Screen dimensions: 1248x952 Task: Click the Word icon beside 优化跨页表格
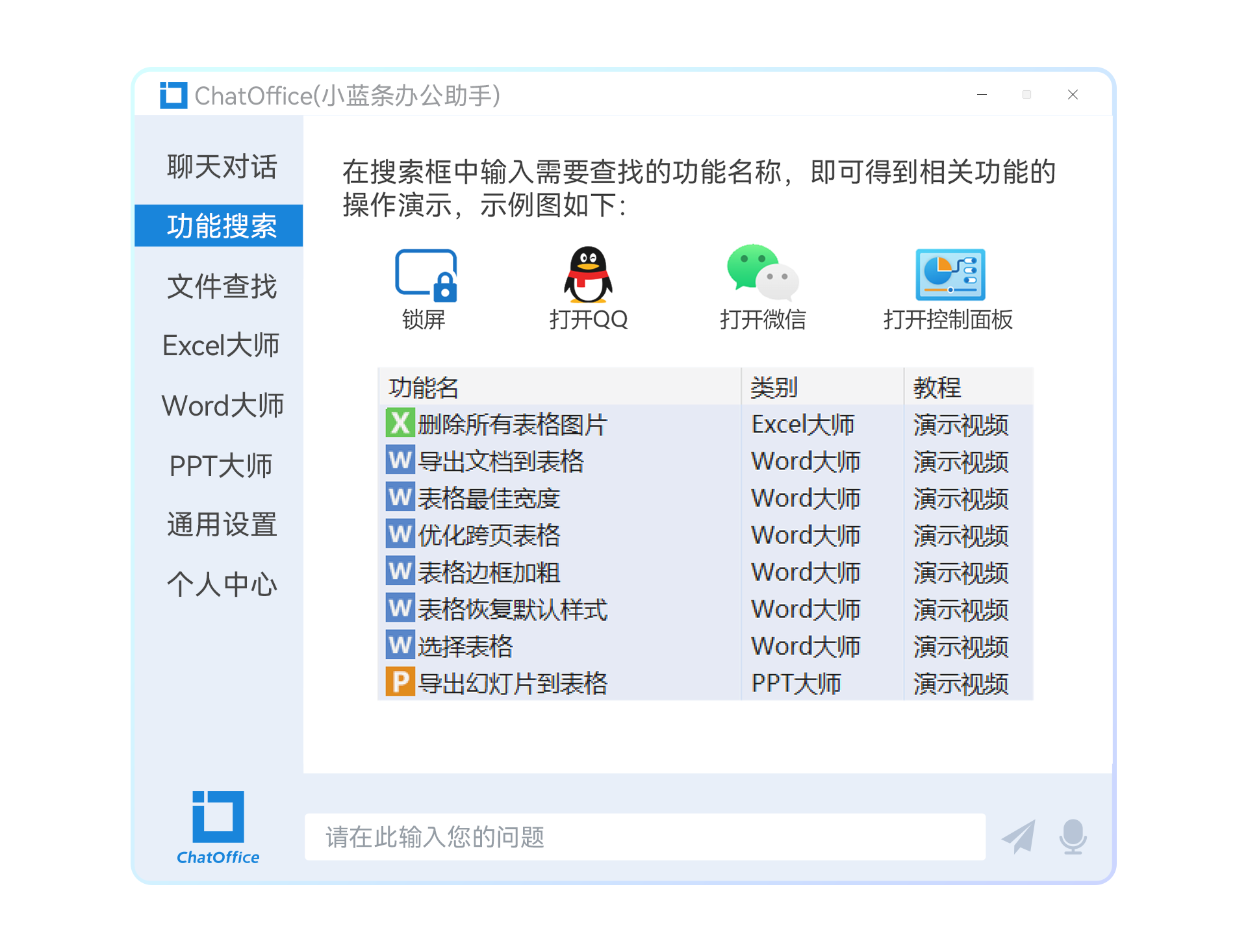pyautogui.click(x=400, y=534)
